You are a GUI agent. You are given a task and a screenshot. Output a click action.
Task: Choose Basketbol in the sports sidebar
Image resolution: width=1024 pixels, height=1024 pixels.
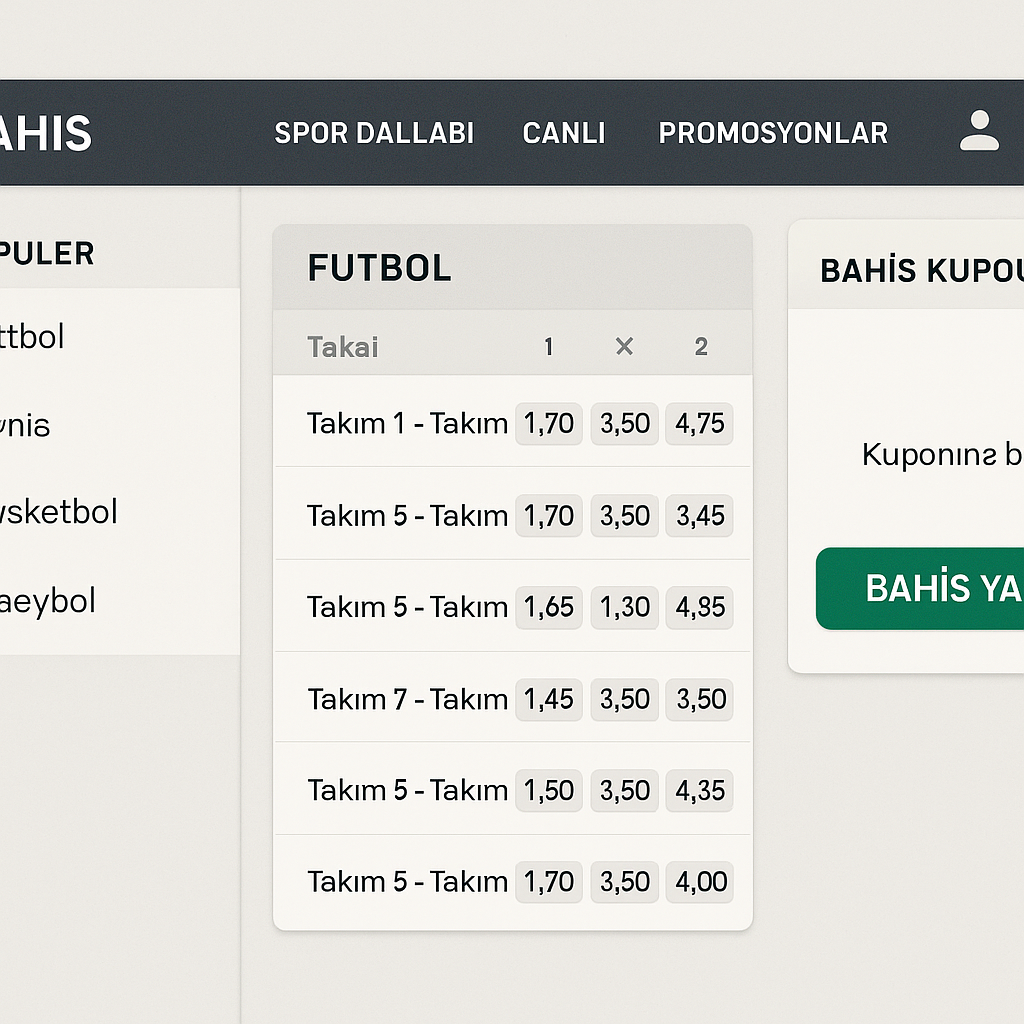point(58,512)
